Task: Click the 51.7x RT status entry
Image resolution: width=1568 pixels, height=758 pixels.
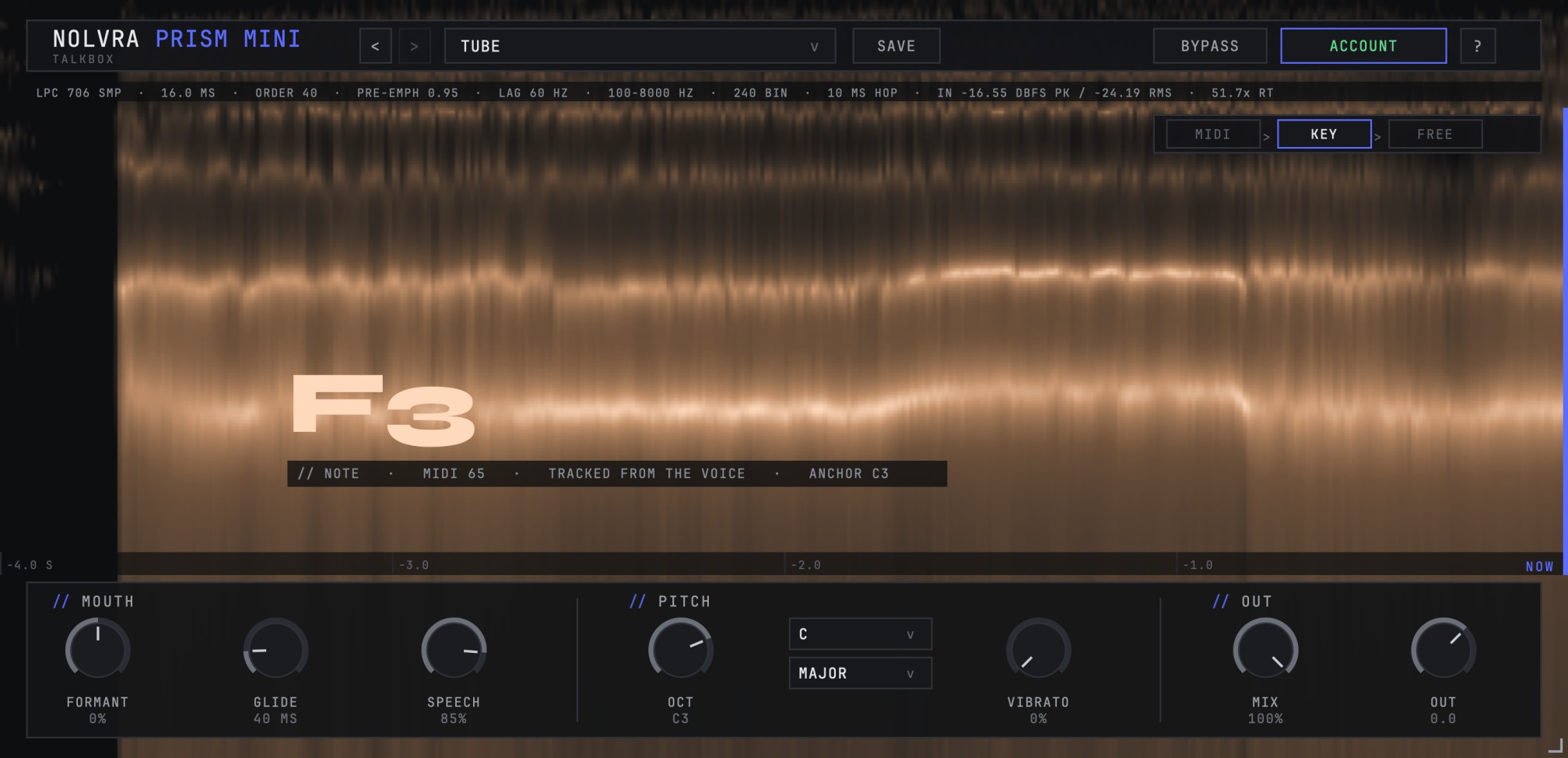Action: point(1243,93)
